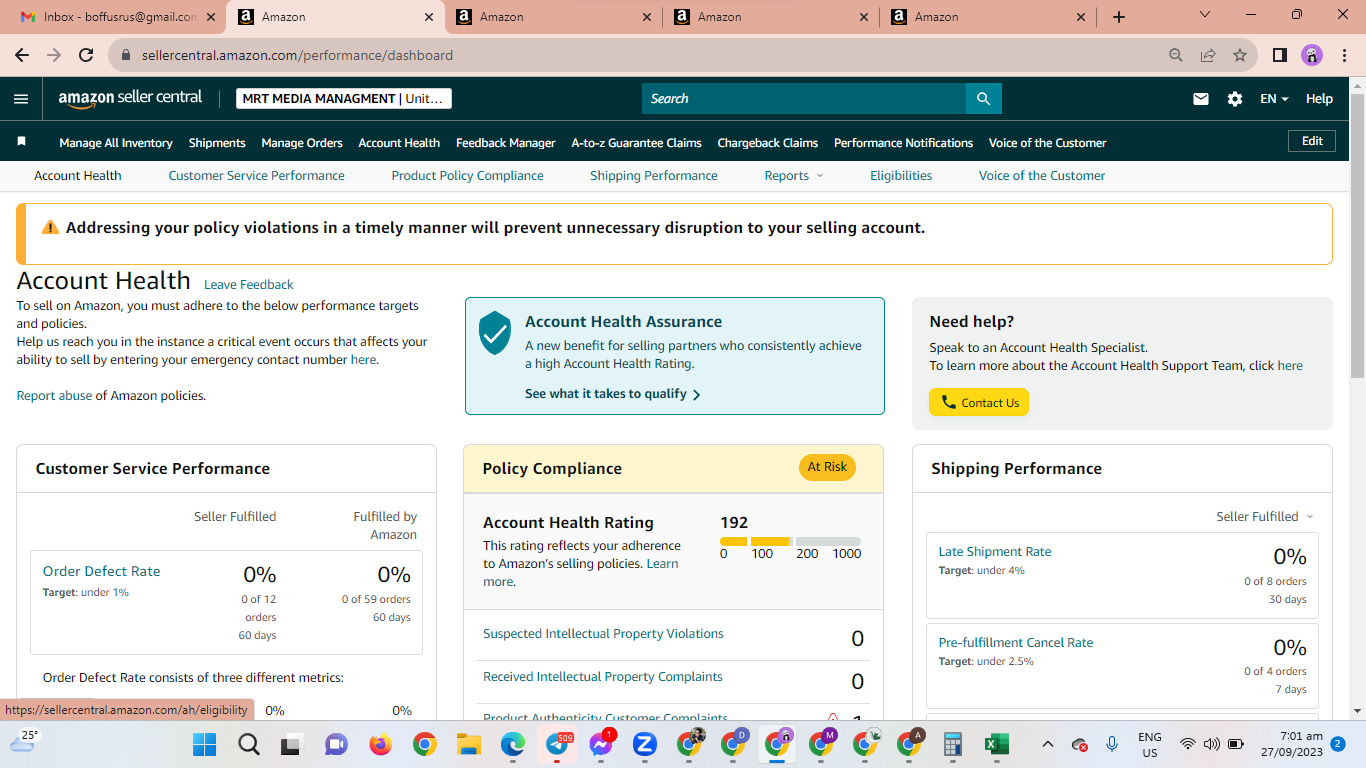Click the Amazon Seller Central logo
This screenshot has width=1366, height=768.
pos(130,98)
